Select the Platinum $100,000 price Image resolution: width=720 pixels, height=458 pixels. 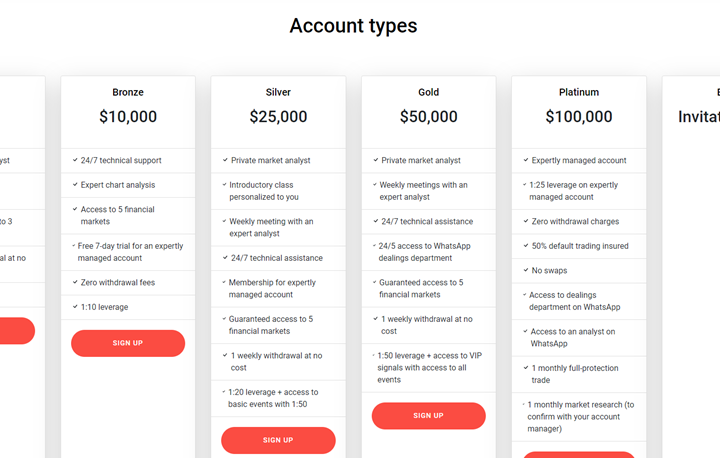coord(578,117)
